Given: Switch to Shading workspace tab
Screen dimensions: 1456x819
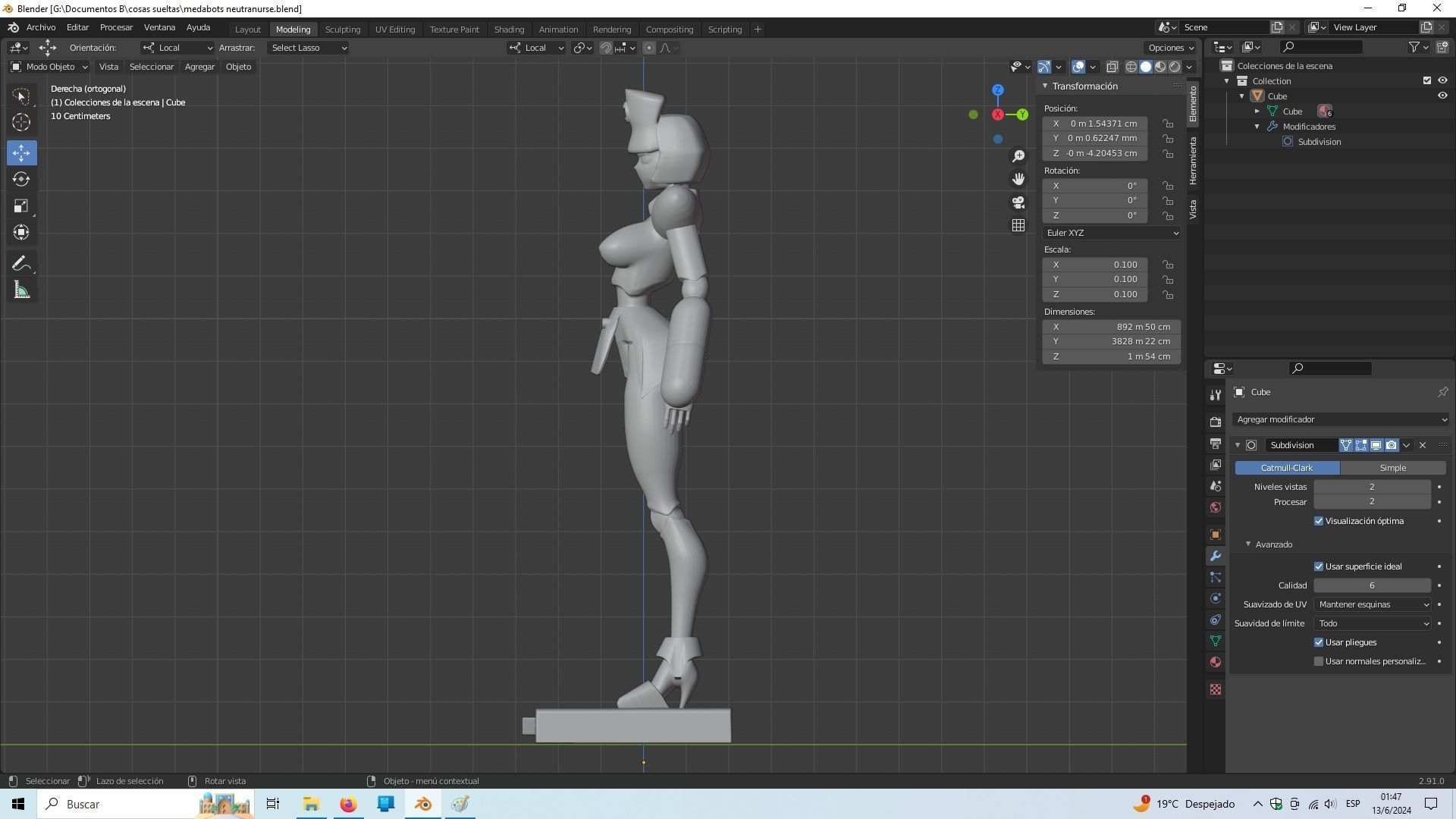Looking at the screenshot, I should click(509, 30).
